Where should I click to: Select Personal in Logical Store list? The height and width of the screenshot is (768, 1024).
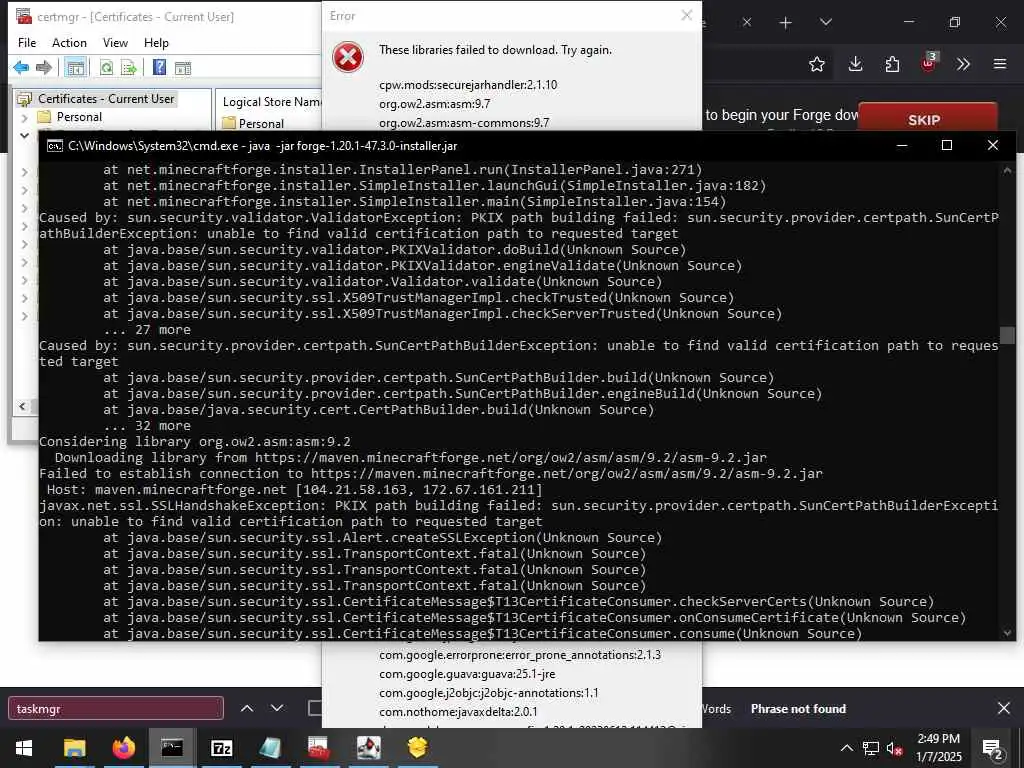pyautogui.click(x=261, y=123)
